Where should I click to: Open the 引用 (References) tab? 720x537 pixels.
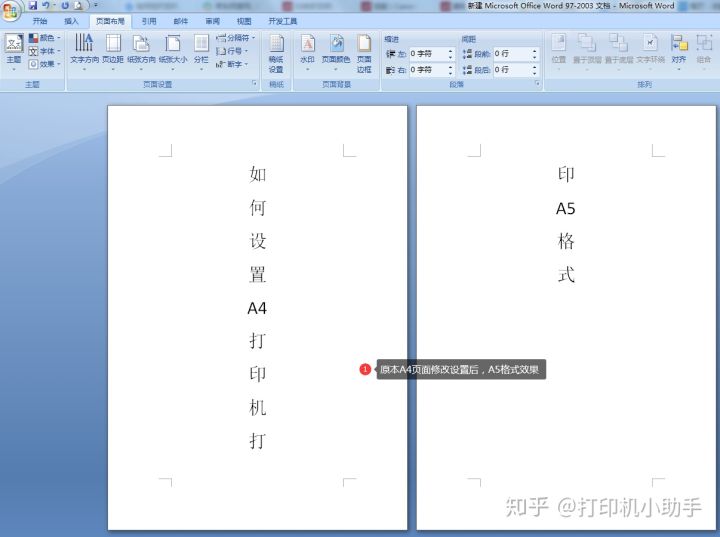coord(149,21)
